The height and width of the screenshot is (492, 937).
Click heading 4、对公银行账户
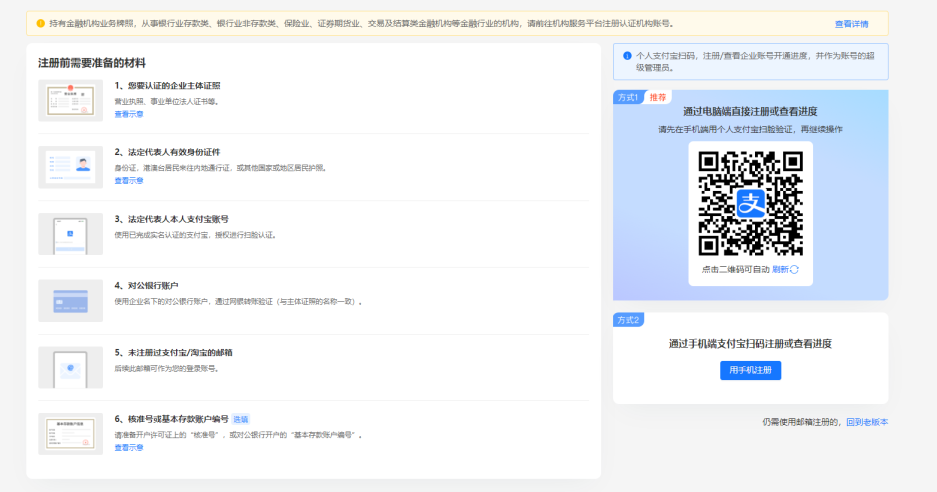tap(146, 286)
